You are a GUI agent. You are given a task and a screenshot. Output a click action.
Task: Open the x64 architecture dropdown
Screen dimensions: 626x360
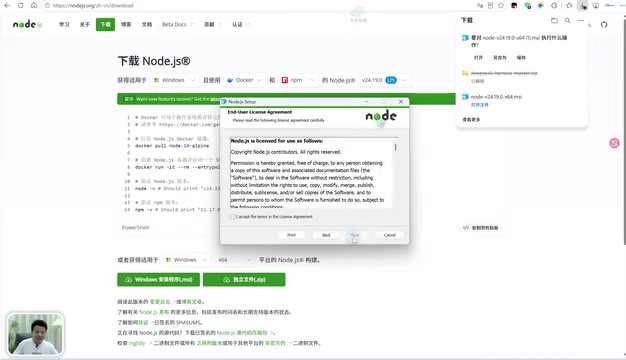(x=234, y=260)
